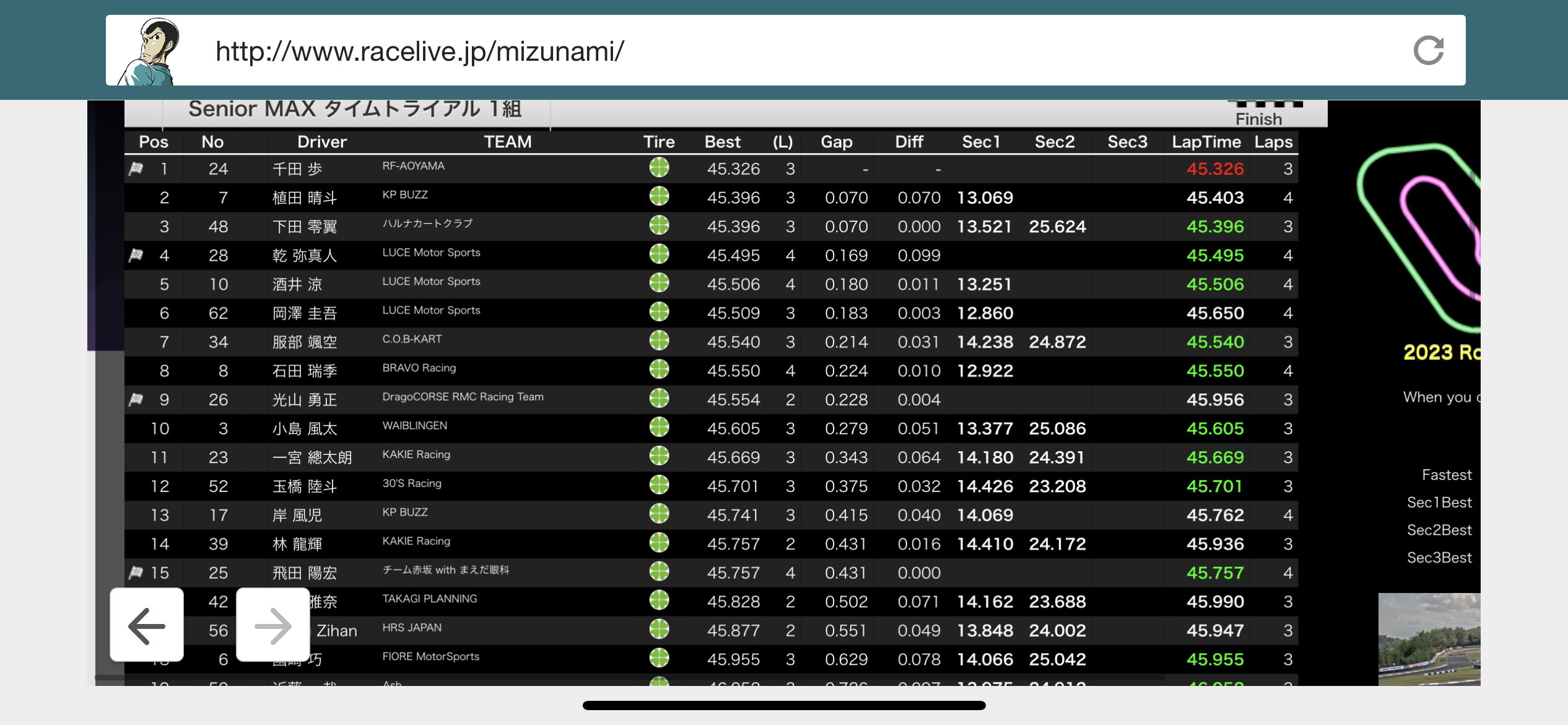Click the Sec1Best label
1568x725 pixels.
pos(1439,503)
